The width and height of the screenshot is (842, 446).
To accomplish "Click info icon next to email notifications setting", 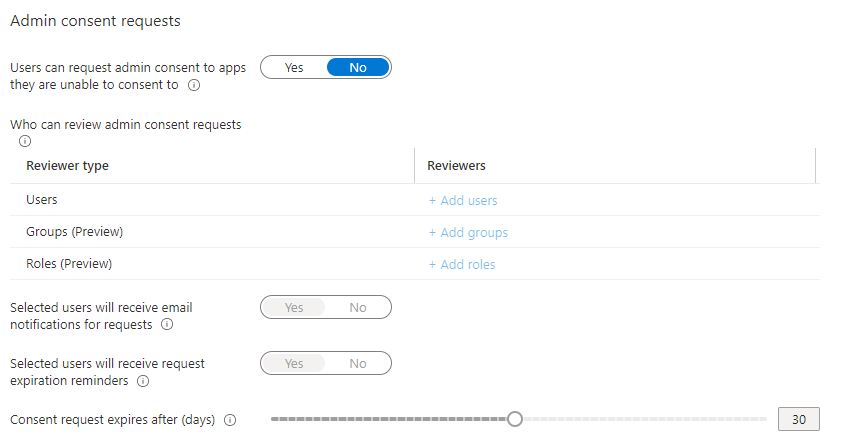I will [168, 324].
